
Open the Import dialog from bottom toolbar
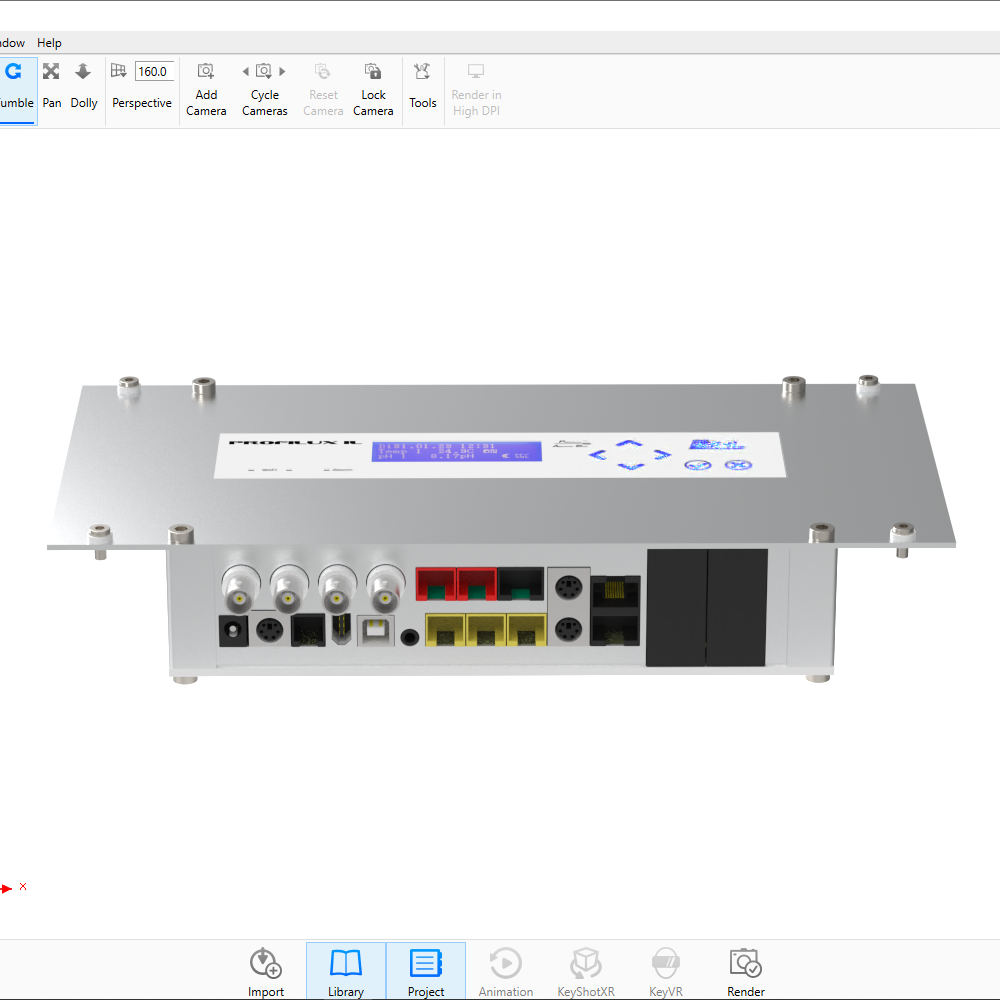pos(266,972)
